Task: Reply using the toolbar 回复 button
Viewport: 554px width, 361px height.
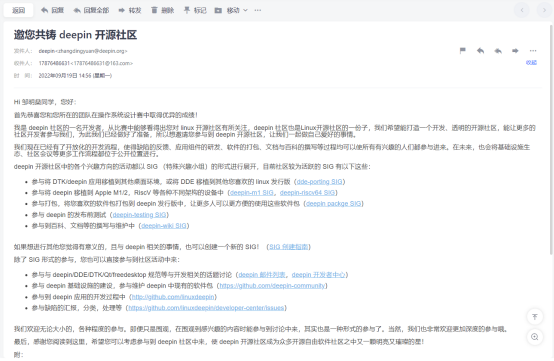Action: 52,10
